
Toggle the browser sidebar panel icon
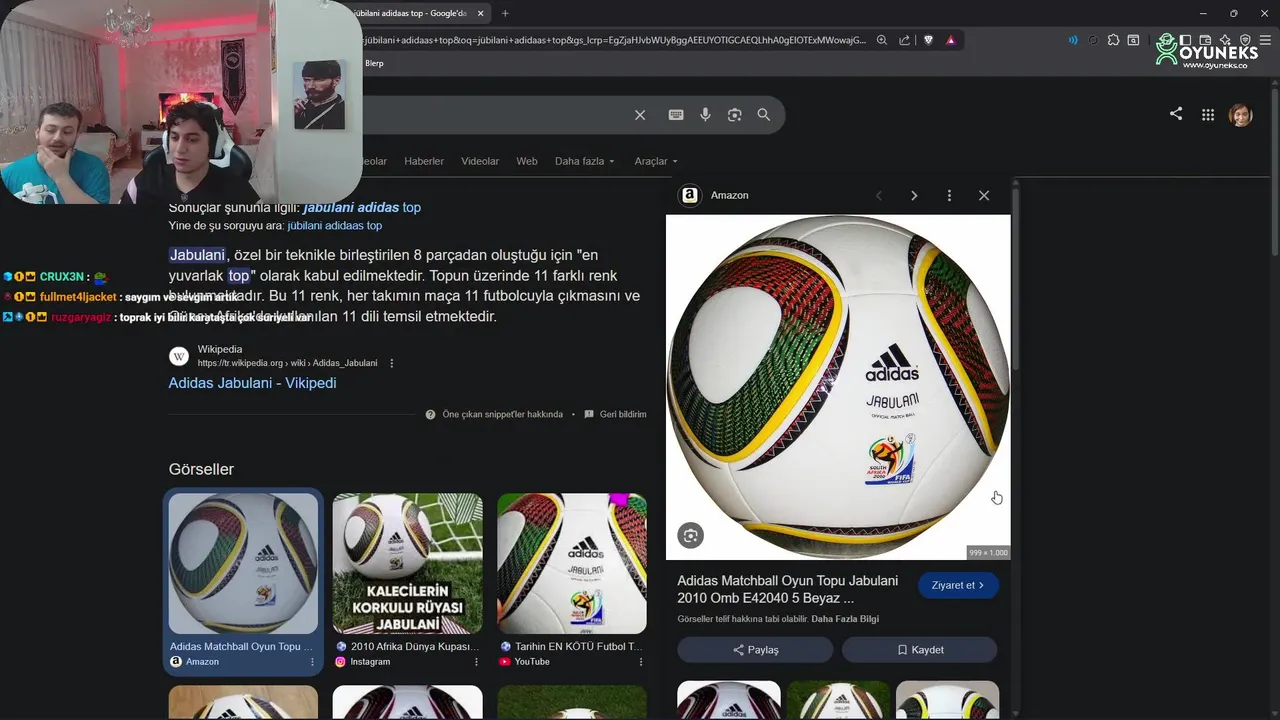click(x=1186, y=40)
